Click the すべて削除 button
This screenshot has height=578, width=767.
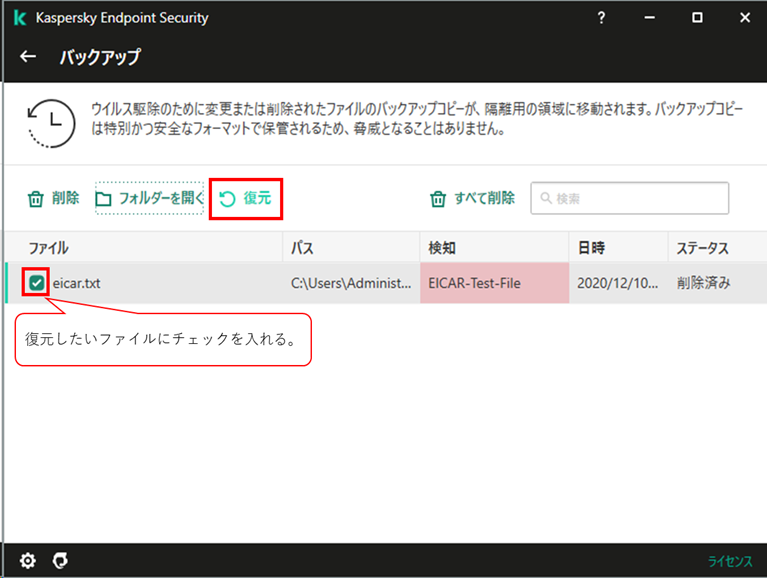pos(473,199)
